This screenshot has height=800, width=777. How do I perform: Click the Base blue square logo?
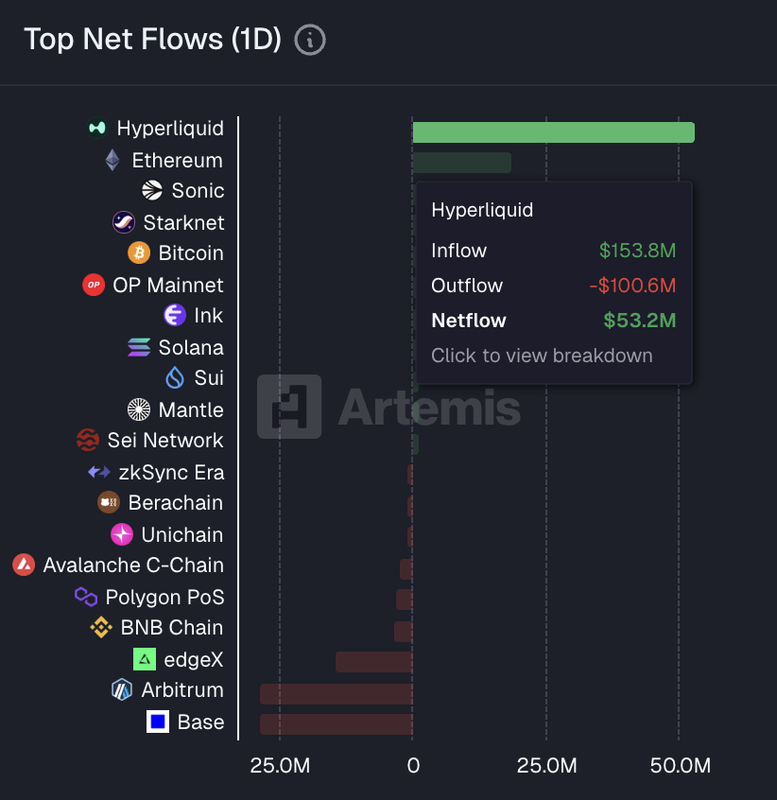158,721
